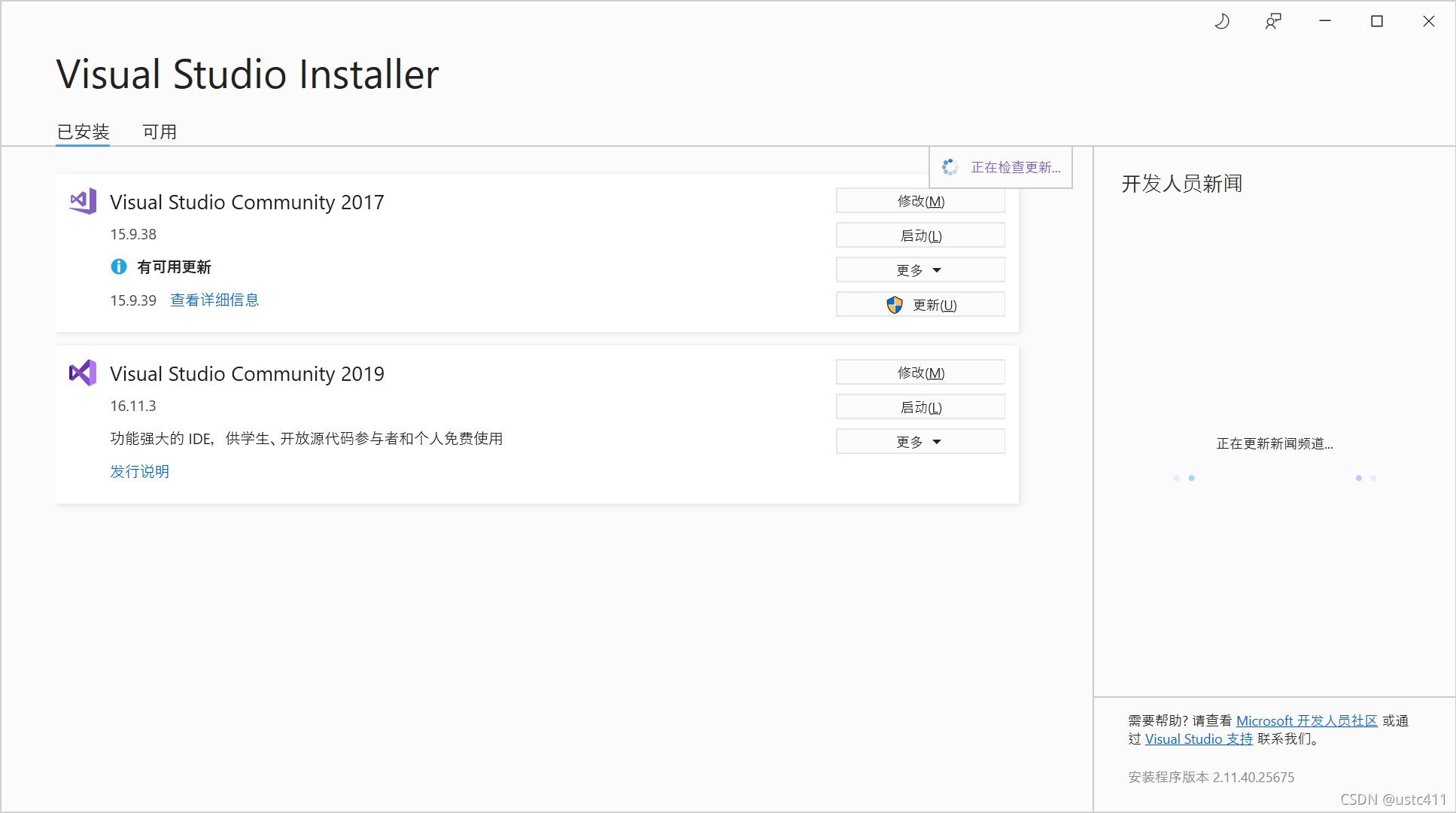Close the Visual Studio Installer window
Screen dimensions: 1456x813
click(1429, 21)
